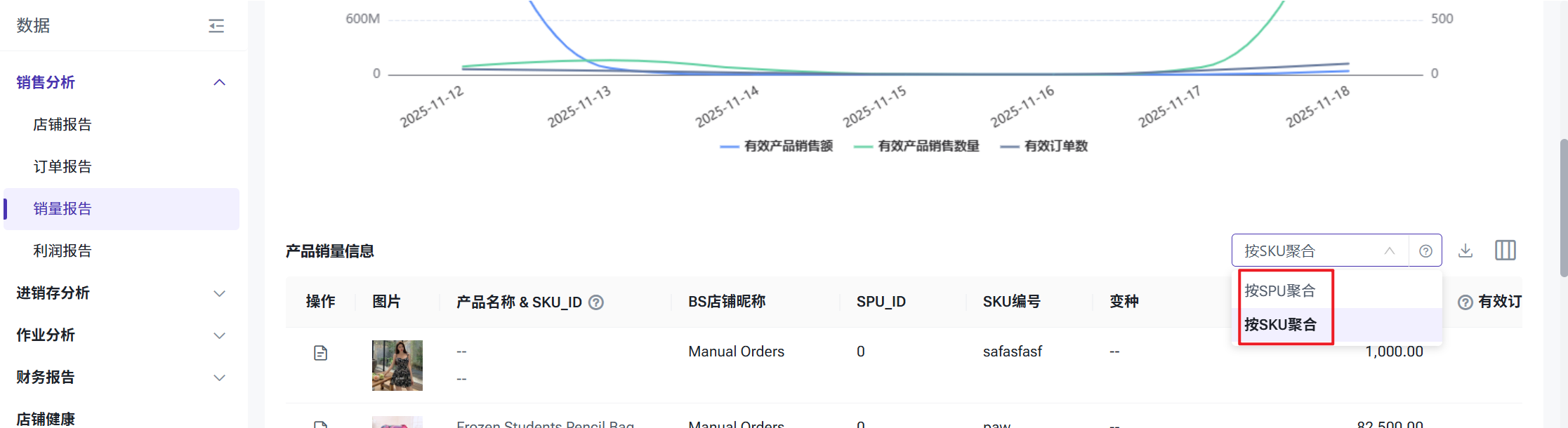This screenshot has width=1568, height=428.
Task: Expand the 财务报告 section
Action: pos(219,377)
